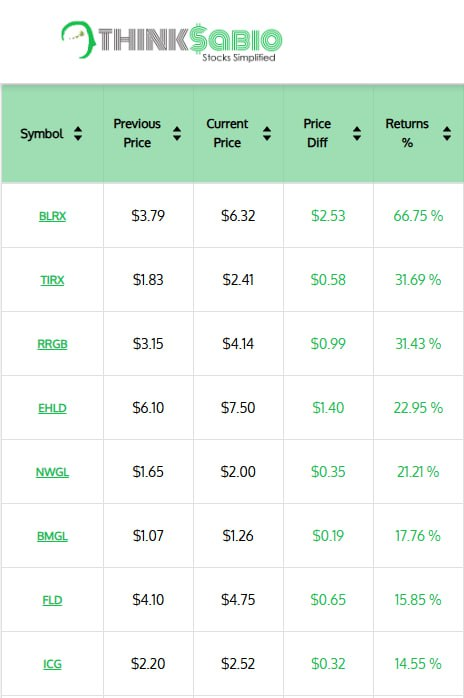Screen dimensions: 464x698
Task: Open the TIRX stock link
Action: point(52,280)
